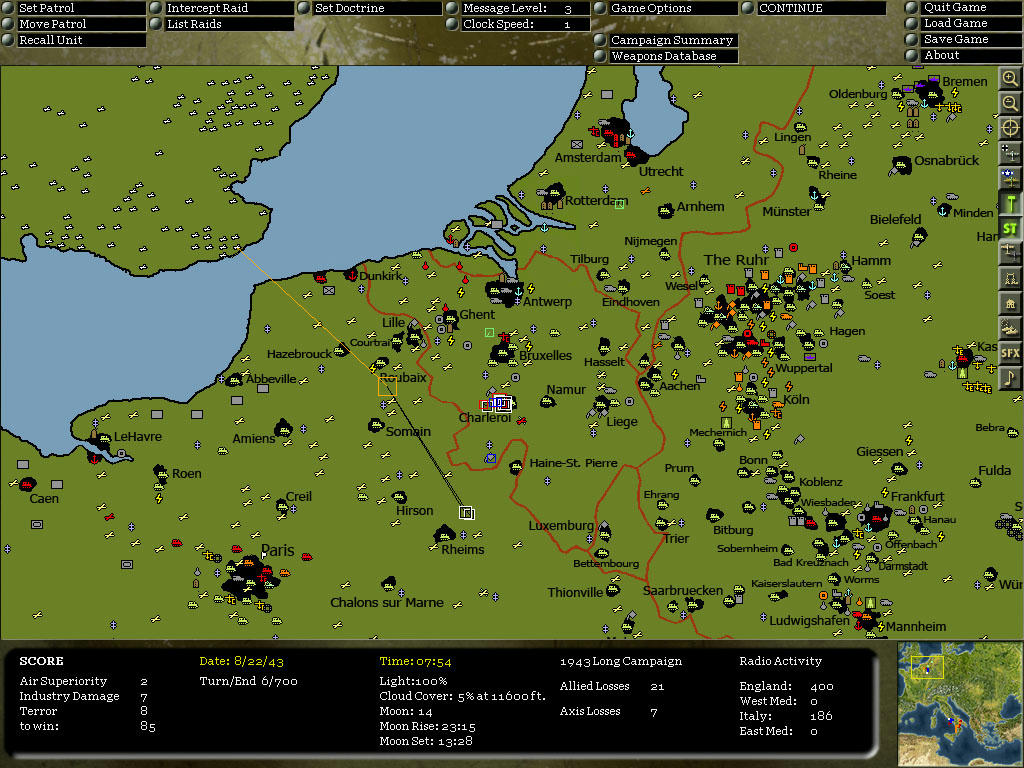Click the building targets icon in the sidebar
1024x768 pixels.
1010,303
